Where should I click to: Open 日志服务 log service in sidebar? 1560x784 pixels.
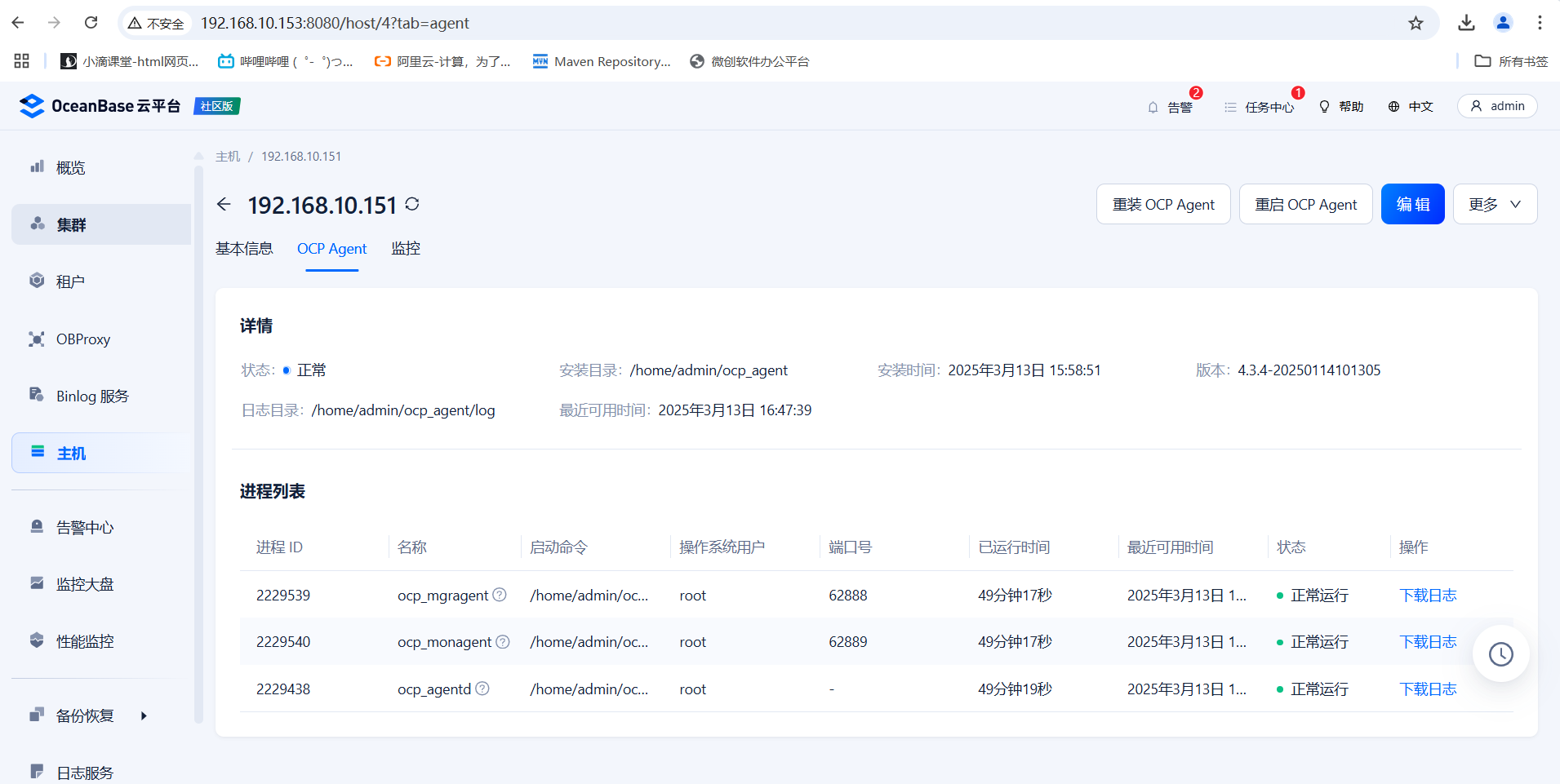pos(101,773)
